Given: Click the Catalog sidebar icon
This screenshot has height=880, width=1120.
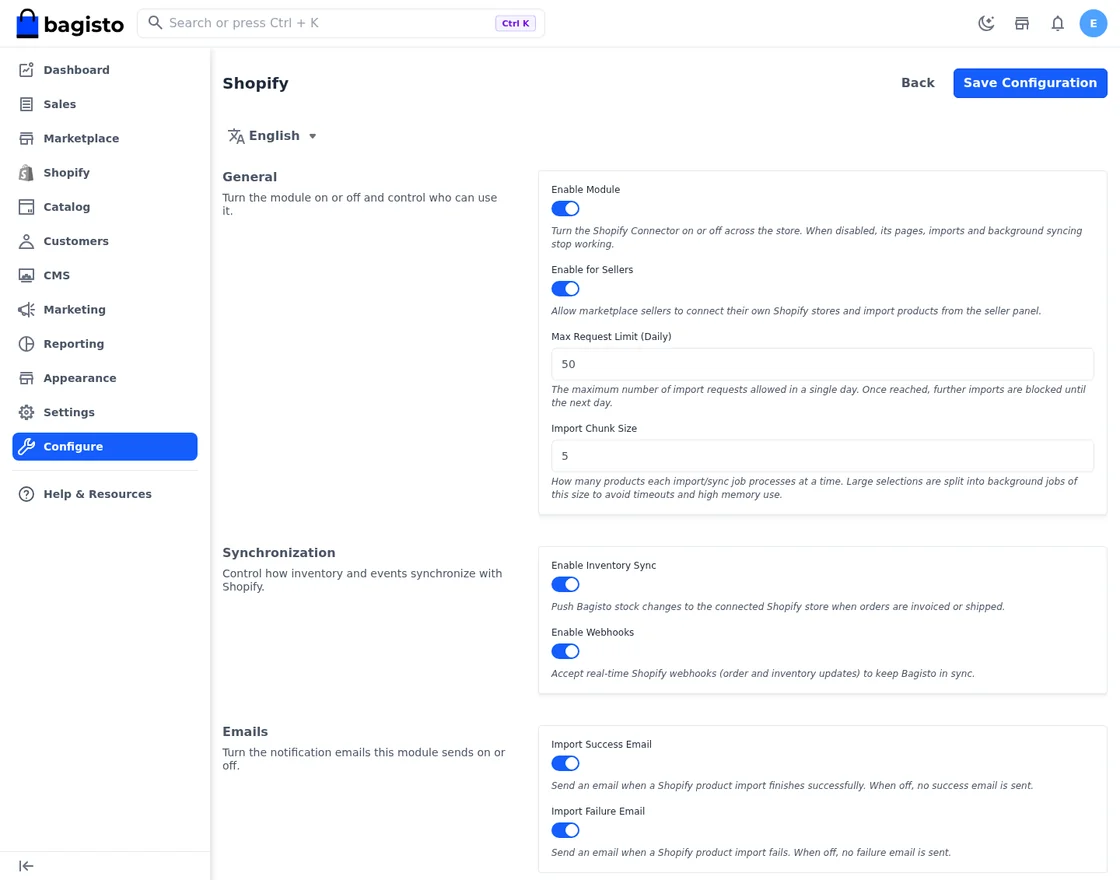Looking at the screenshot, I should tap(26, 207).
